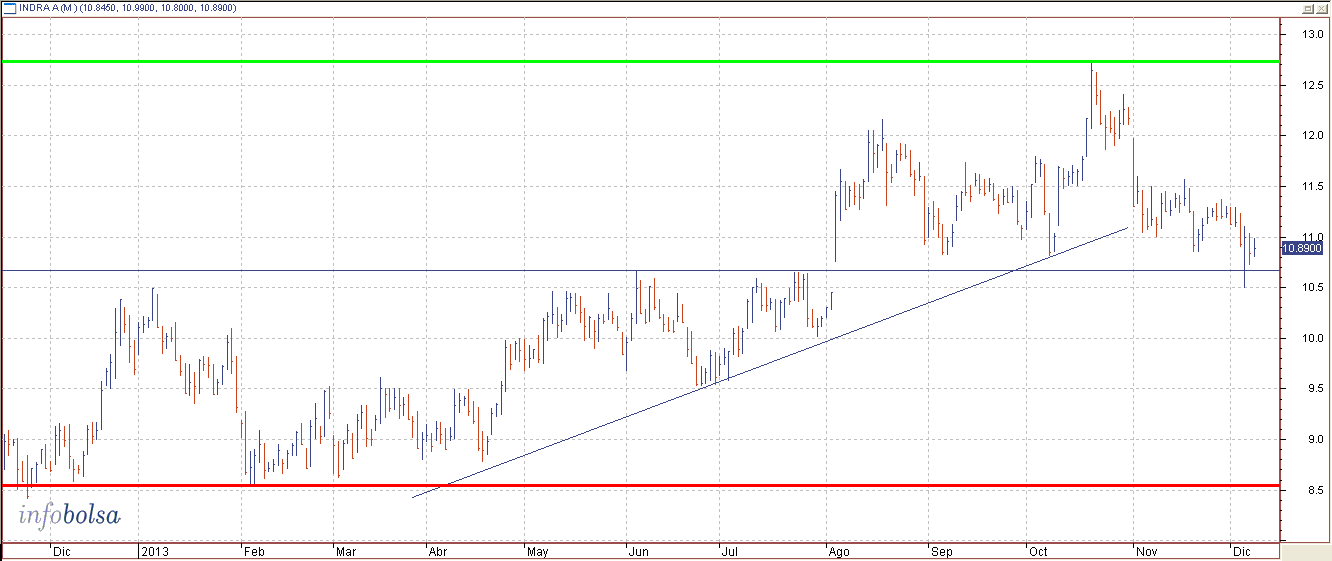The image size is (1332, 561).
Task: Click the Nov month label on time axis
Action: point(1146,551)
